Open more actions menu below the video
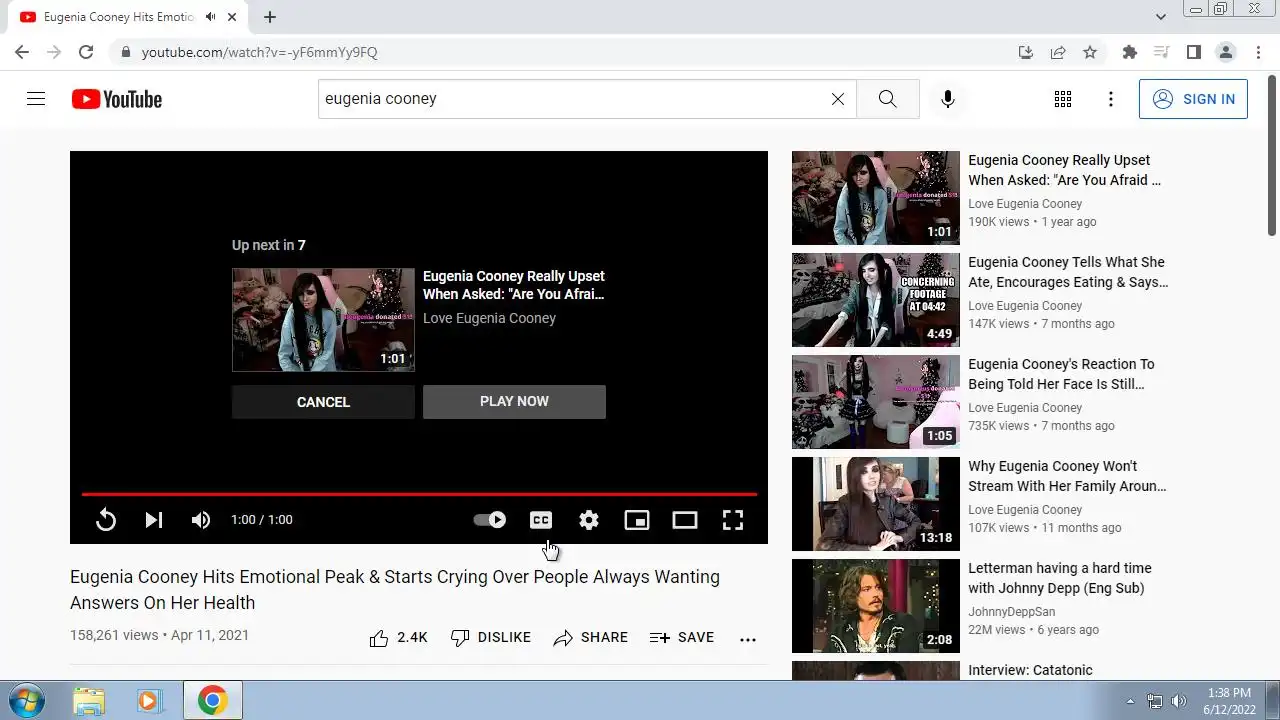The image size is (1280, 720). 748,639
